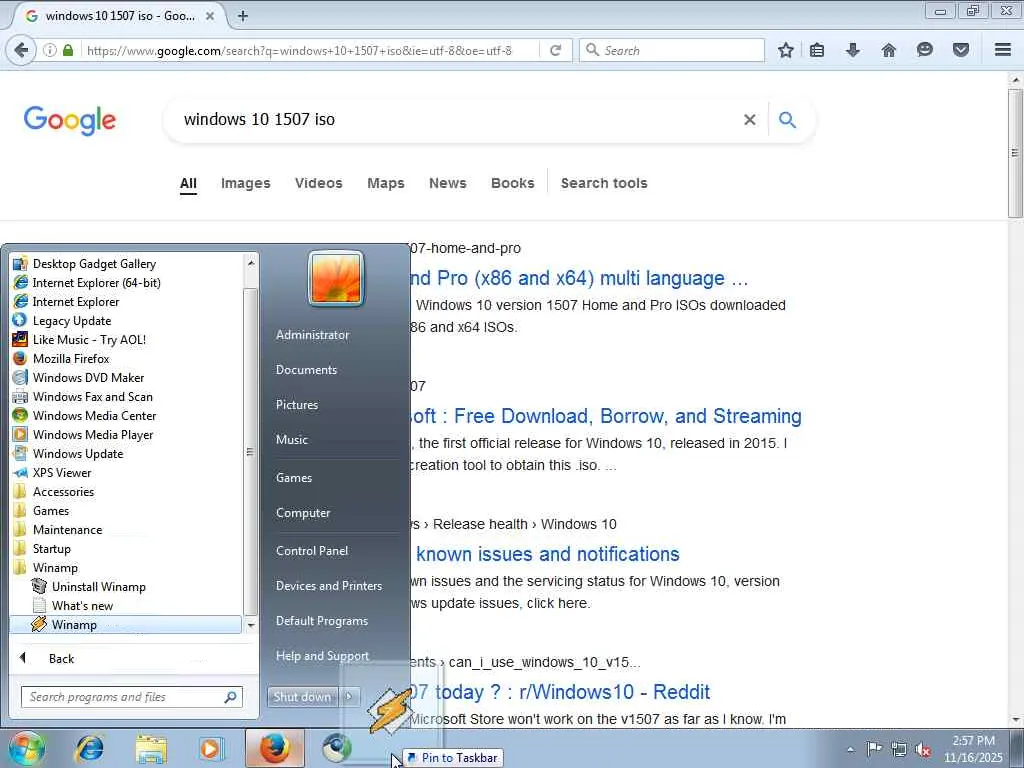Open Default Programs
Image resolution: width=1024 pixels, height=768 pixels.
[322, 621]
